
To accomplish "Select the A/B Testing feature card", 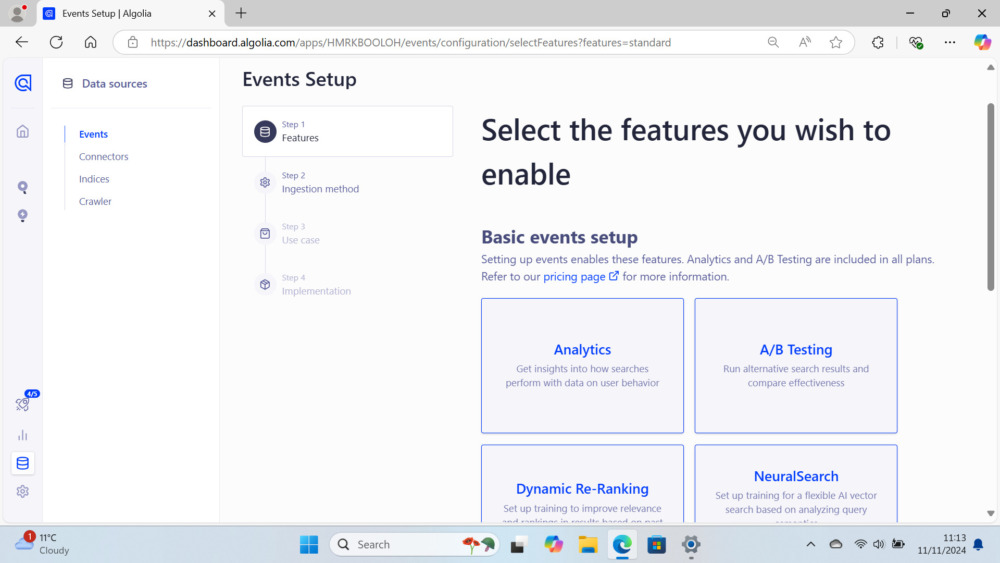I will [796, 365].
